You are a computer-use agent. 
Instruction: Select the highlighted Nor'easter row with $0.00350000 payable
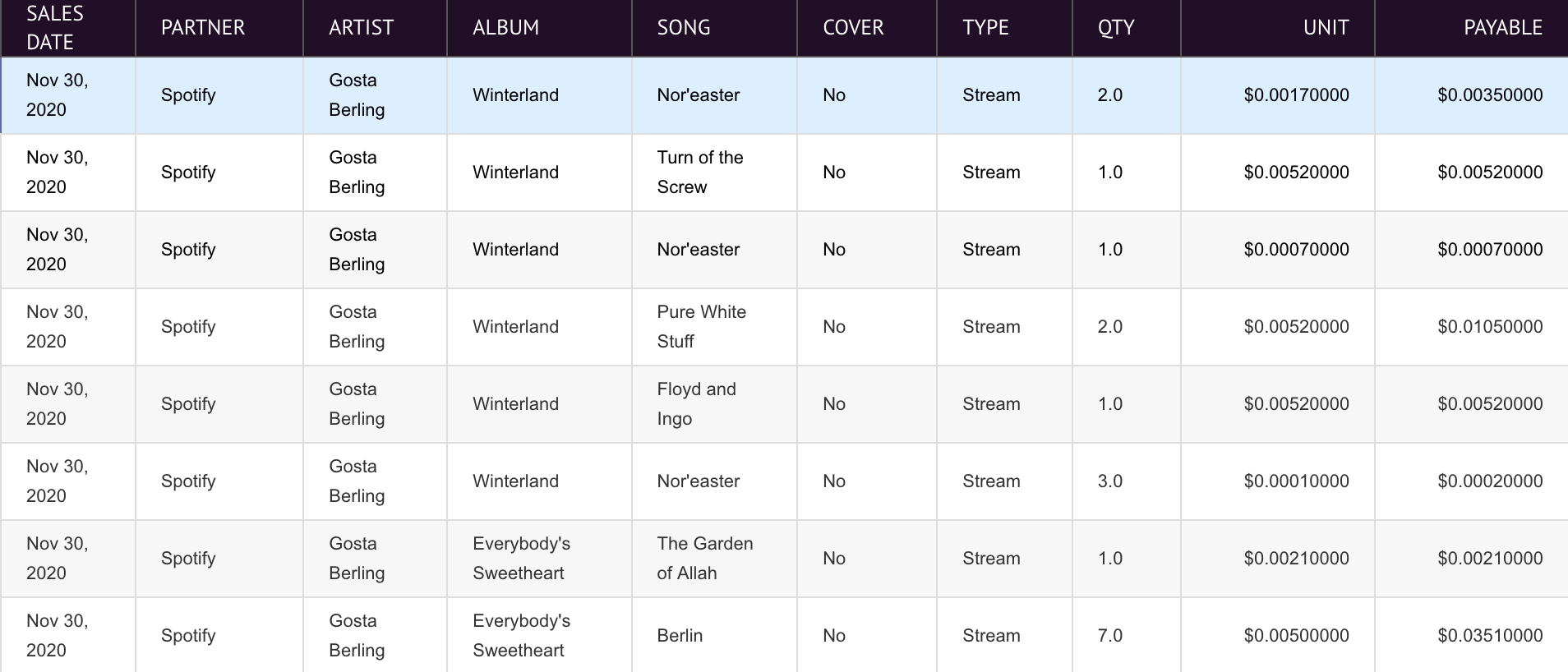(784, 95)
